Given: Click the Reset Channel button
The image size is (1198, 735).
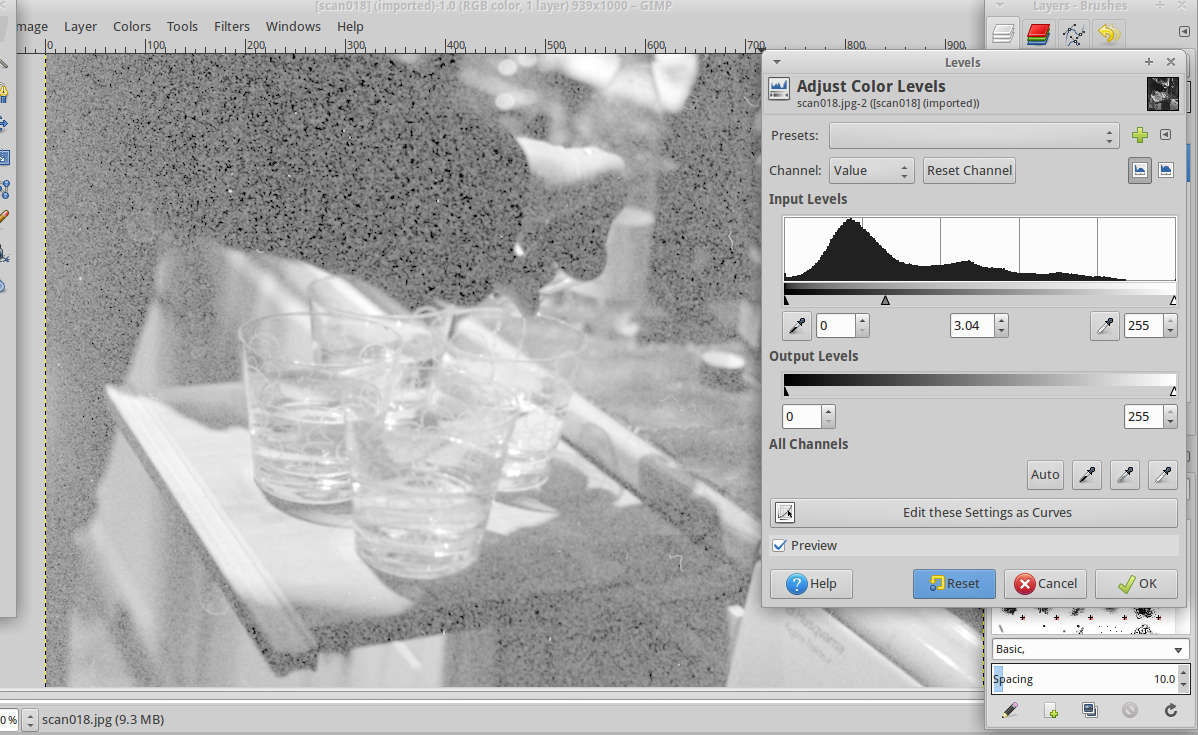Looking at the screenshot, I should point(969,170).
